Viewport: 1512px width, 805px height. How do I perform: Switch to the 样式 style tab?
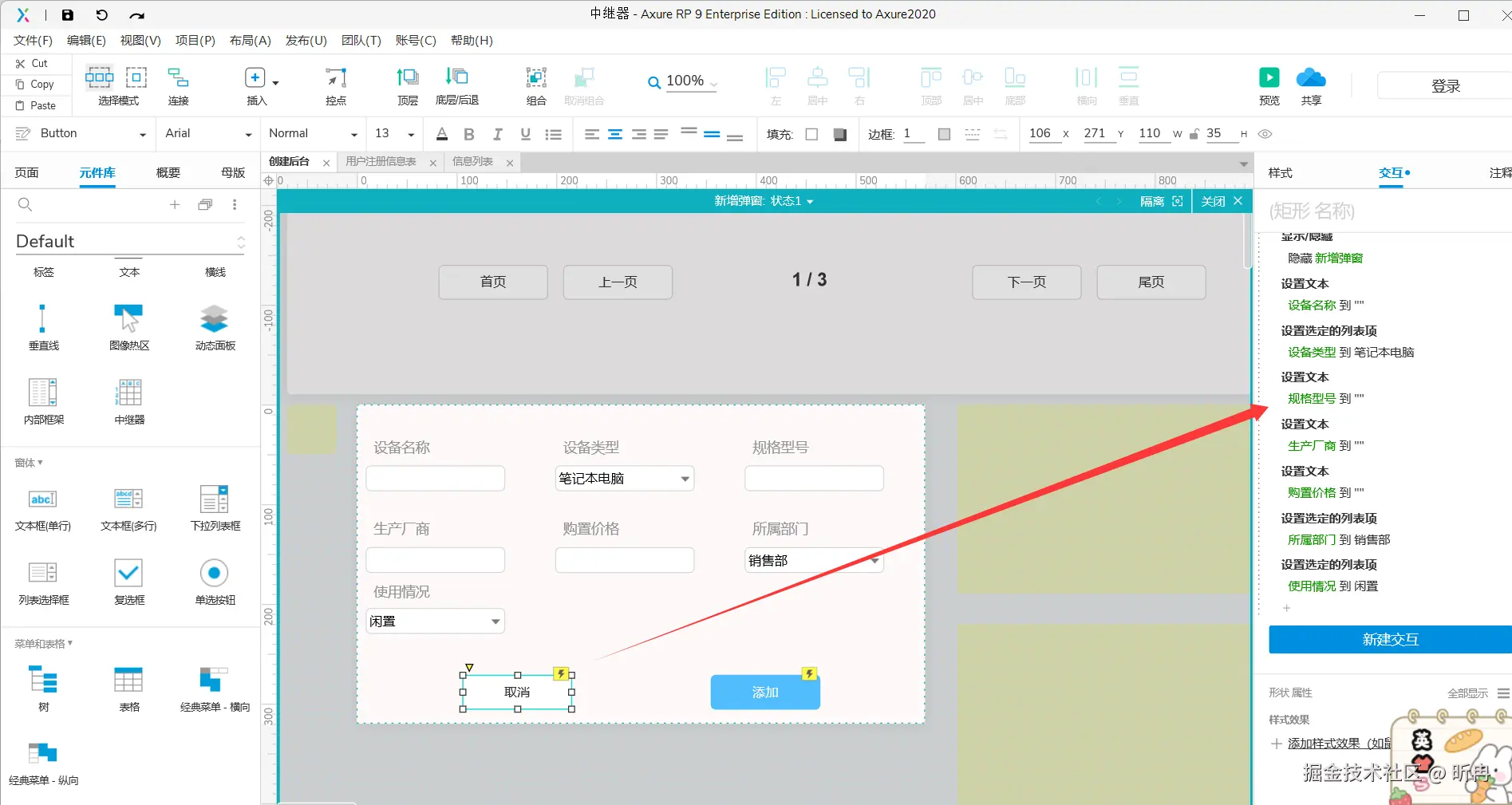coord(1281,173)
